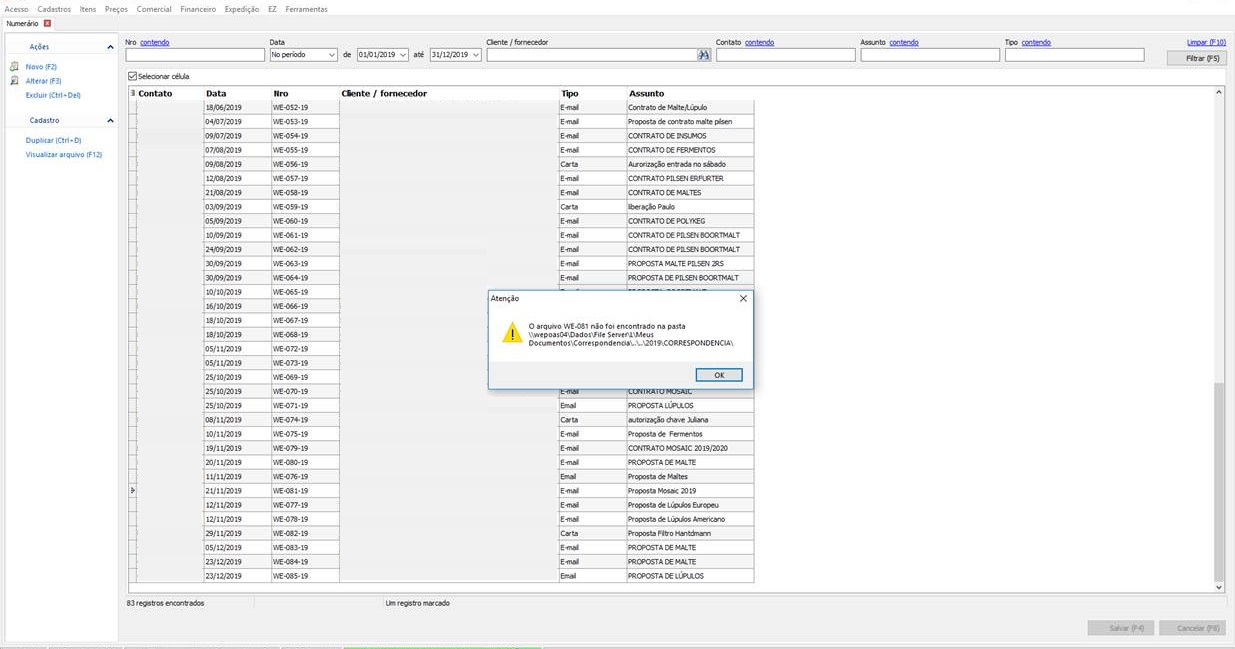Click the Contato filter input field
1235x649 pixels.
tap(785, 55)
